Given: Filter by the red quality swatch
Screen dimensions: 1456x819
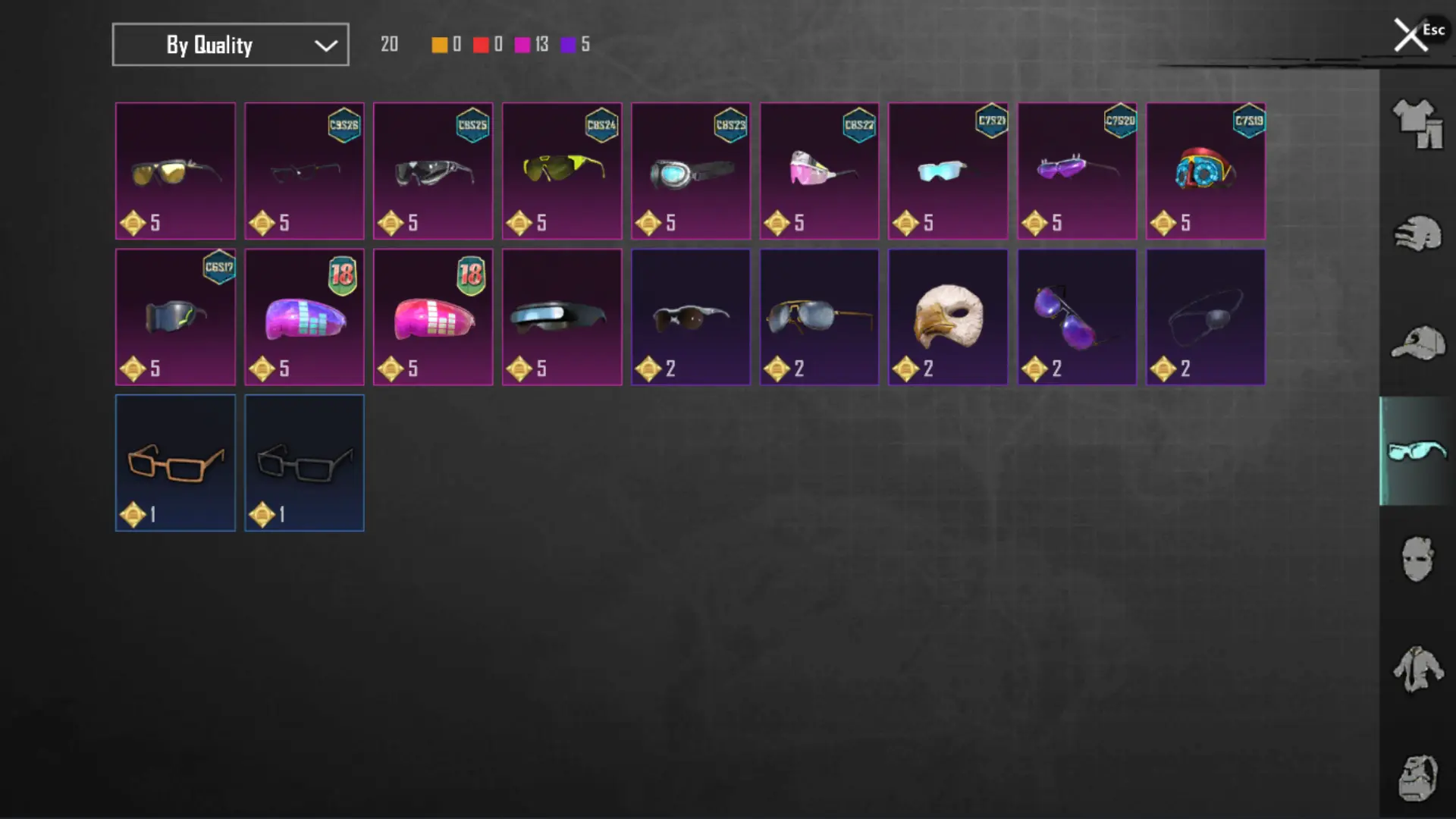Looking at the screenshot, I should tap(481, 45).
